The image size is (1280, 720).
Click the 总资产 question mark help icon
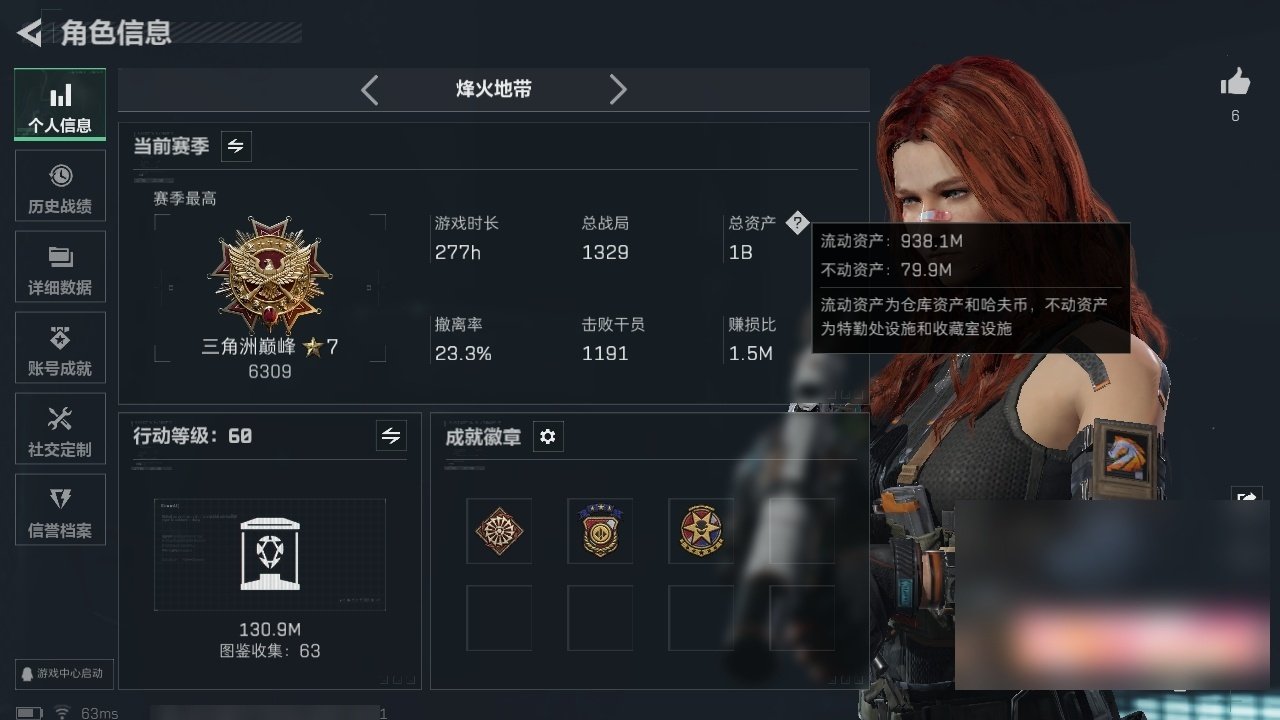coord(796,223)
